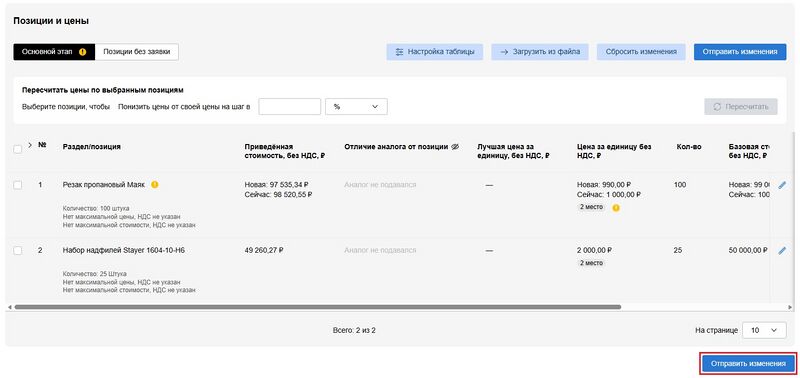Click pencil edit icon for Резак пропановый Маяк

point(782,186)
